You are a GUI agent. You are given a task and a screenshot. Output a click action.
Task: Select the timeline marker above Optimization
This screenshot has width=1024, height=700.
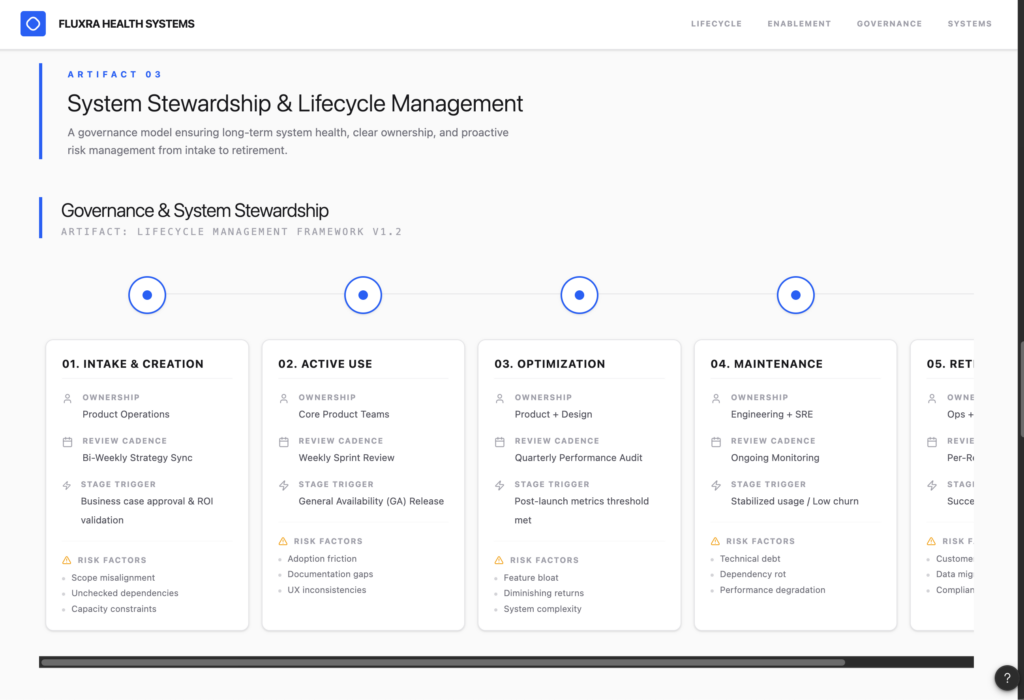[579, 295]
